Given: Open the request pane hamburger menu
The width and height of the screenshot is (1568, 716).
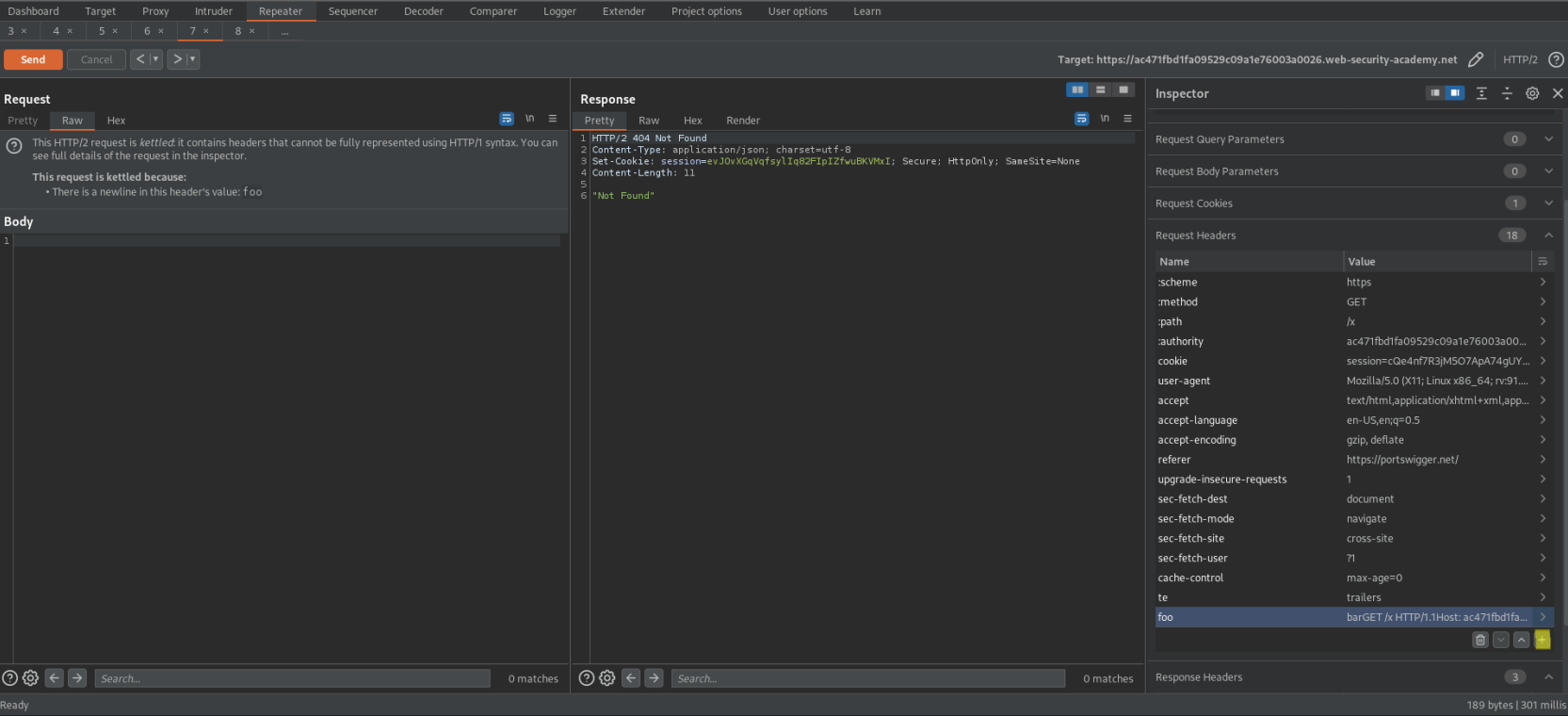Looking at the screenshot, I should 553,119.
